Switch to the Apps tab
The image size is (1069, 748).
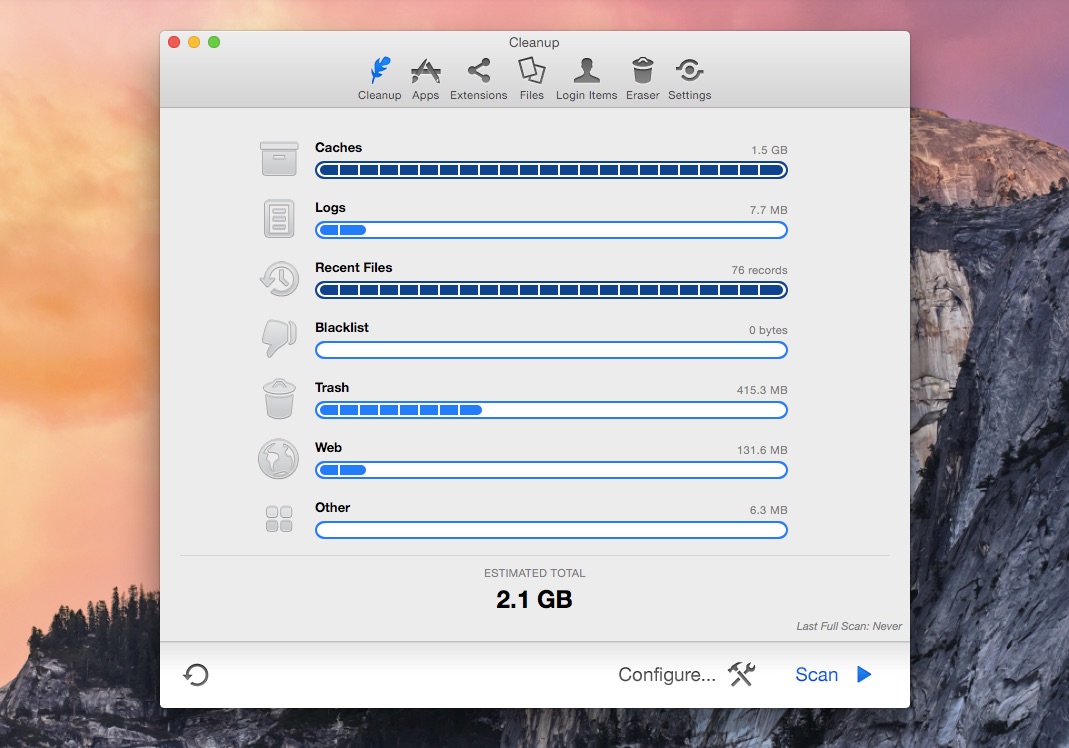point(425,79)
